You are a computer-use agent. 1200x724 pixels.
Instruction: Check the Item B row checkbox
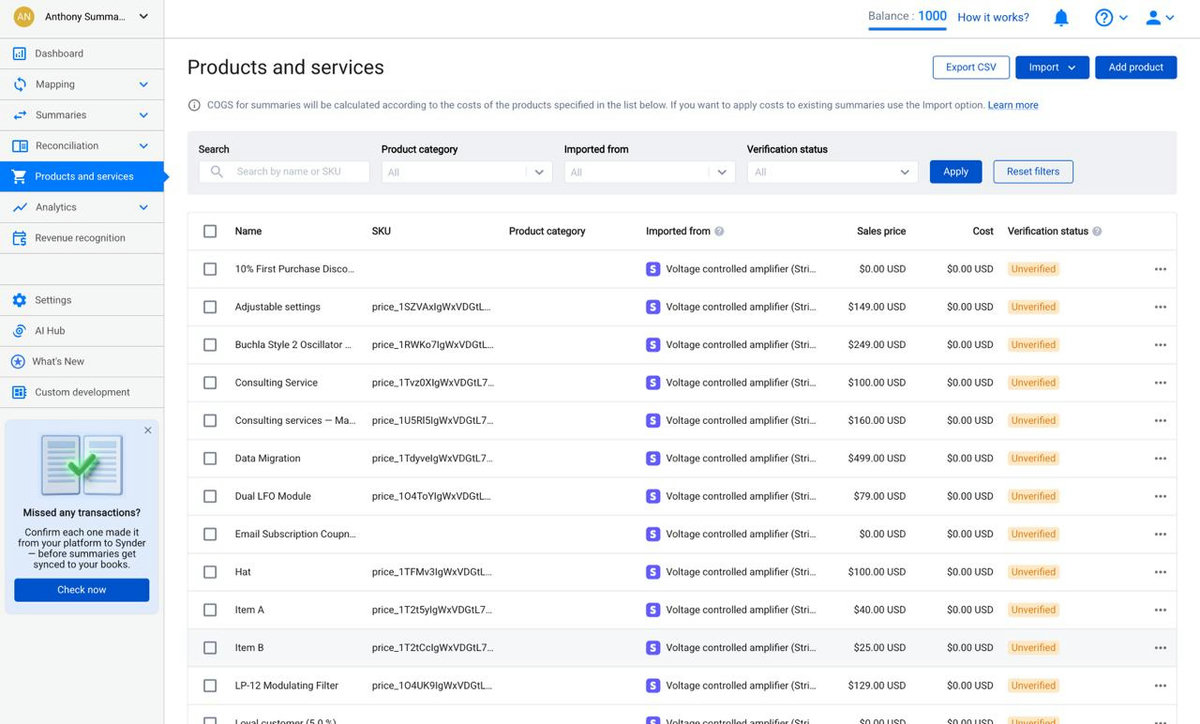pyautogui.click(x=210, y=648)
